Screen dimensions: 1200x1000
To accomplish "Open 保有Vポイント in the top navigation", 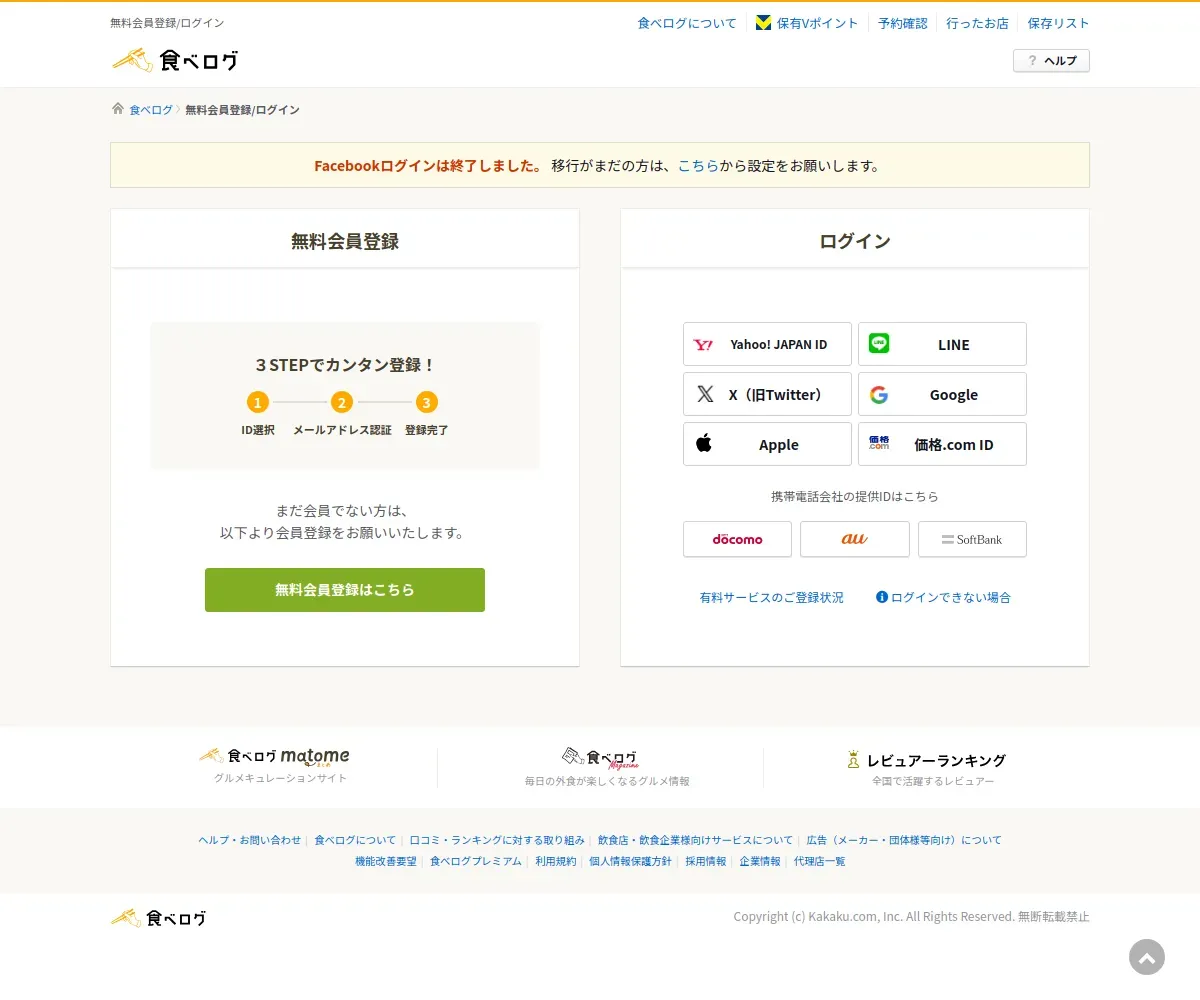I will point(817,23).
